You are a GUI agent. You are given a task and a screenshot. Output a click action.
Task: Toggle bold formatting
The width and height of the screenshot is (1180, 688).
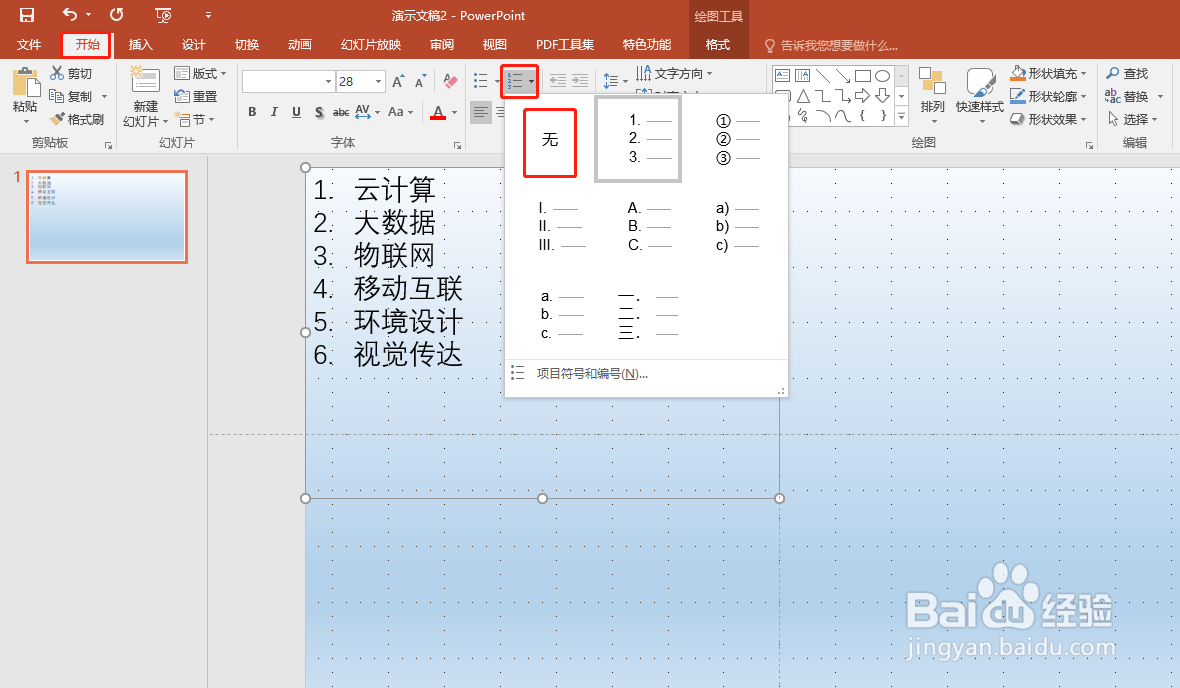[x=252, y=112]
